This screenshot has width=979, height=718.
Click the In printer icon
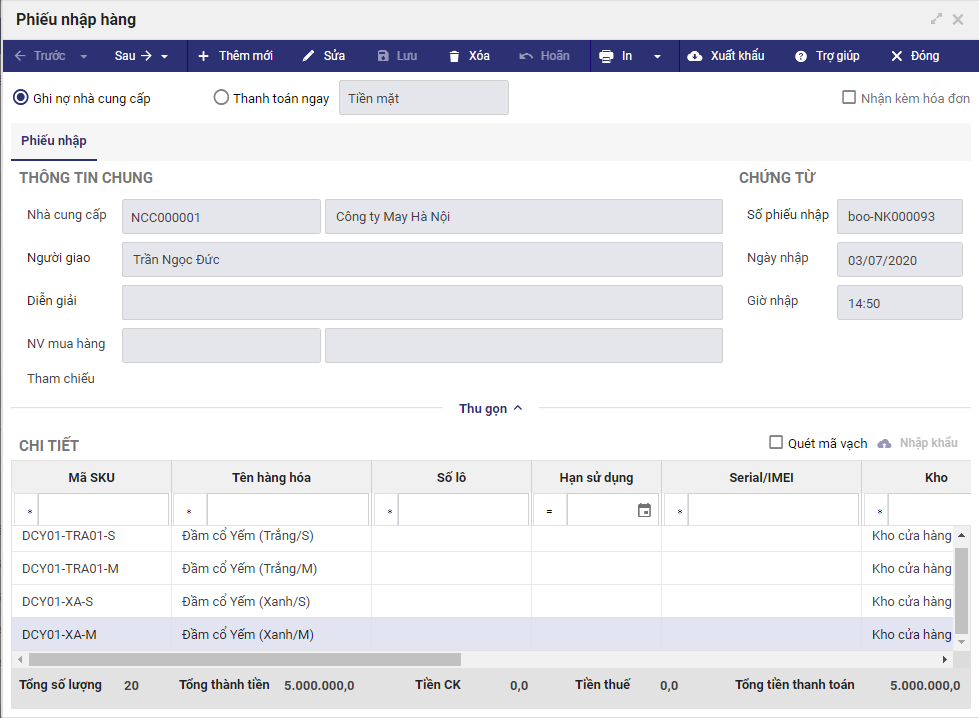606,56
